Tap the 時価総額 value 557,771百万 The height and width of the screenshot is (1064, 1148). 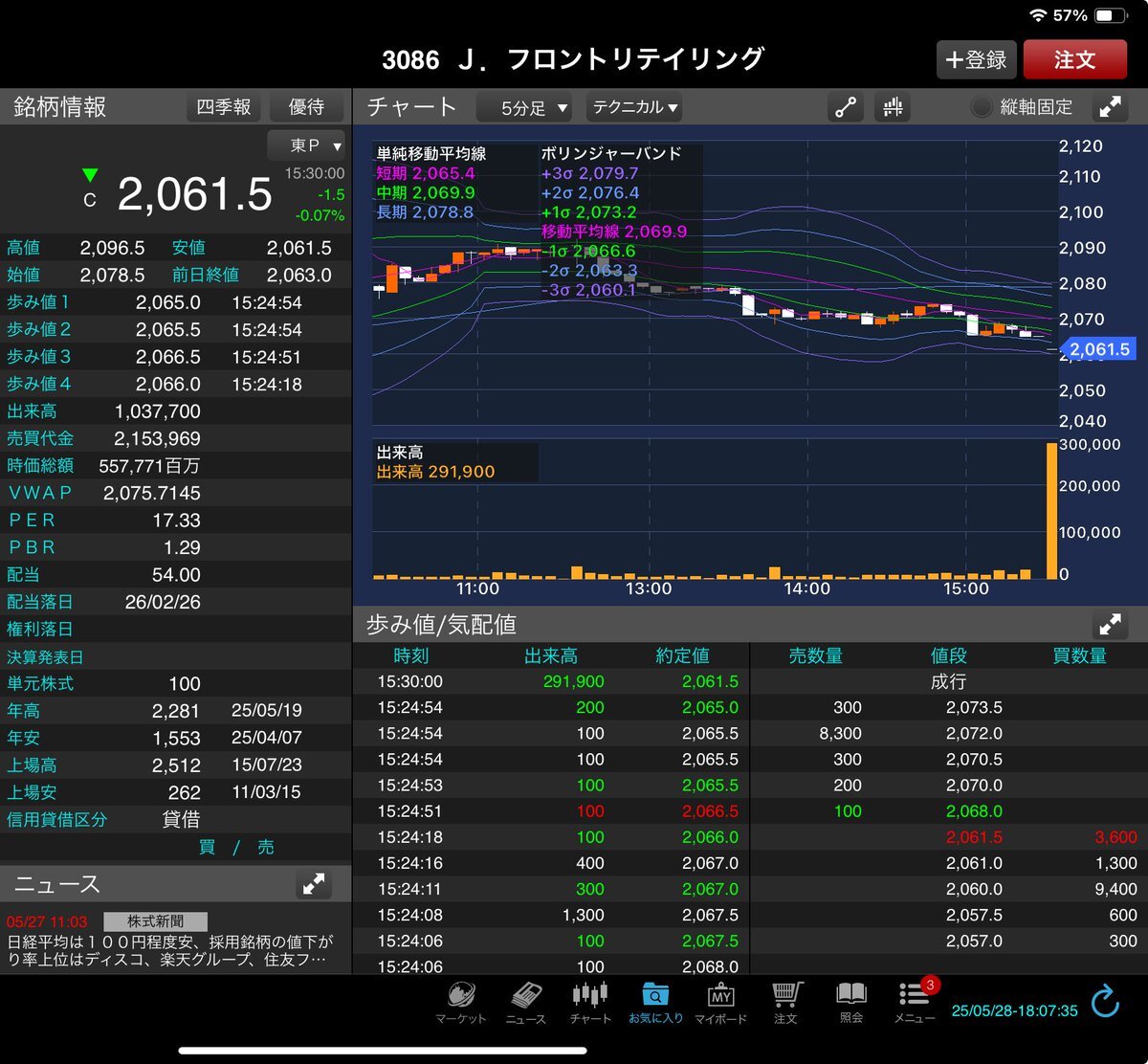(x=149, y=466)
